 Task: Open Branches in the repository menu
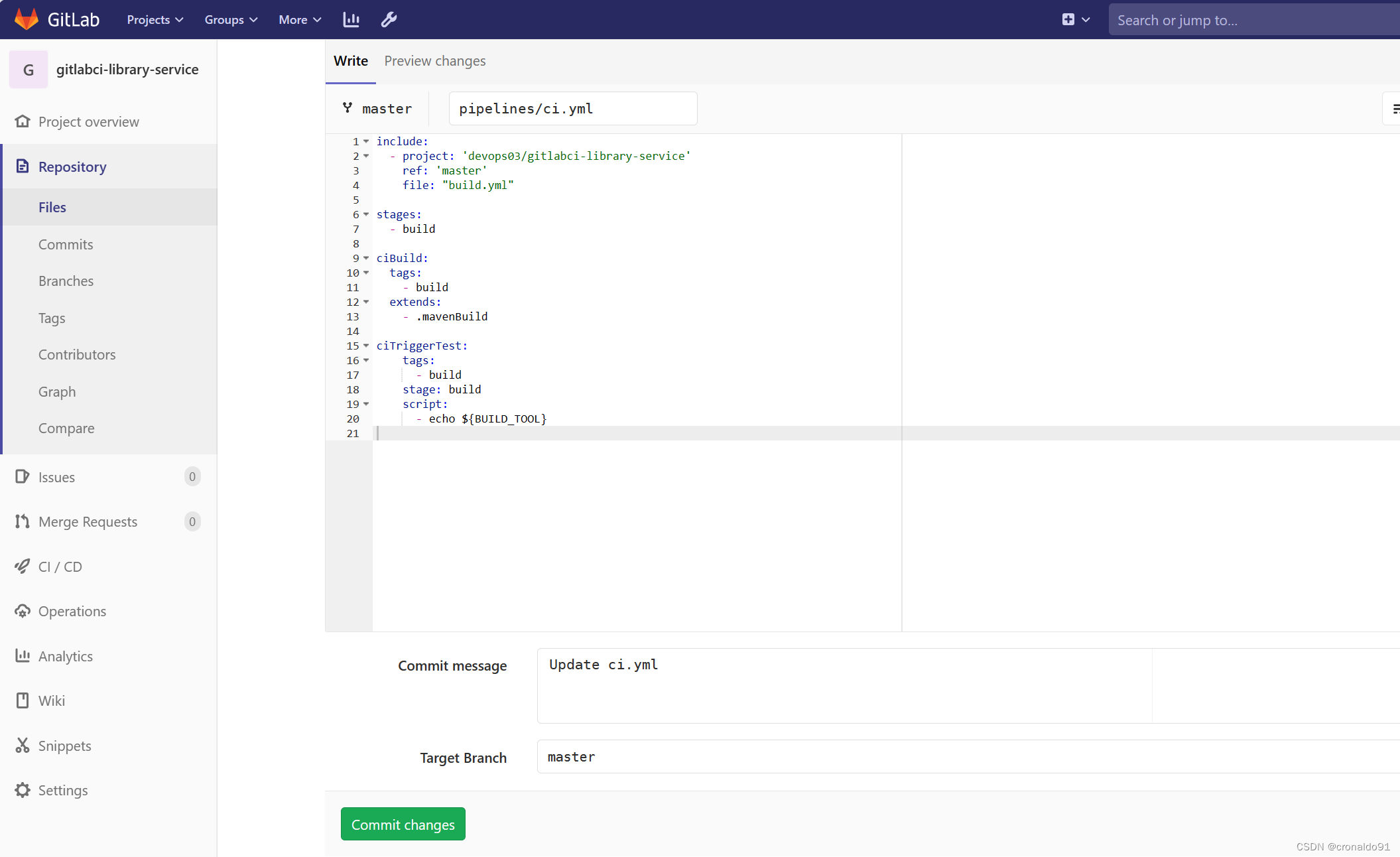click(x=66, y=281)
